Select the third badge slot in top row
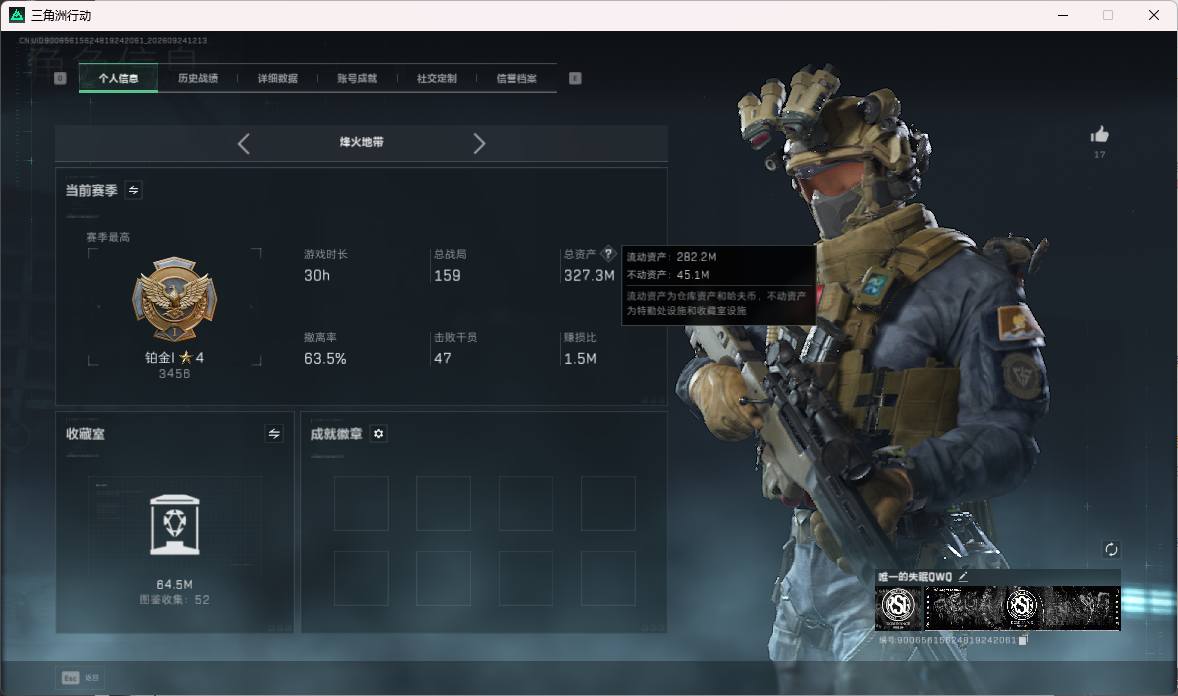1178x696 pixels. pos(526,503)
